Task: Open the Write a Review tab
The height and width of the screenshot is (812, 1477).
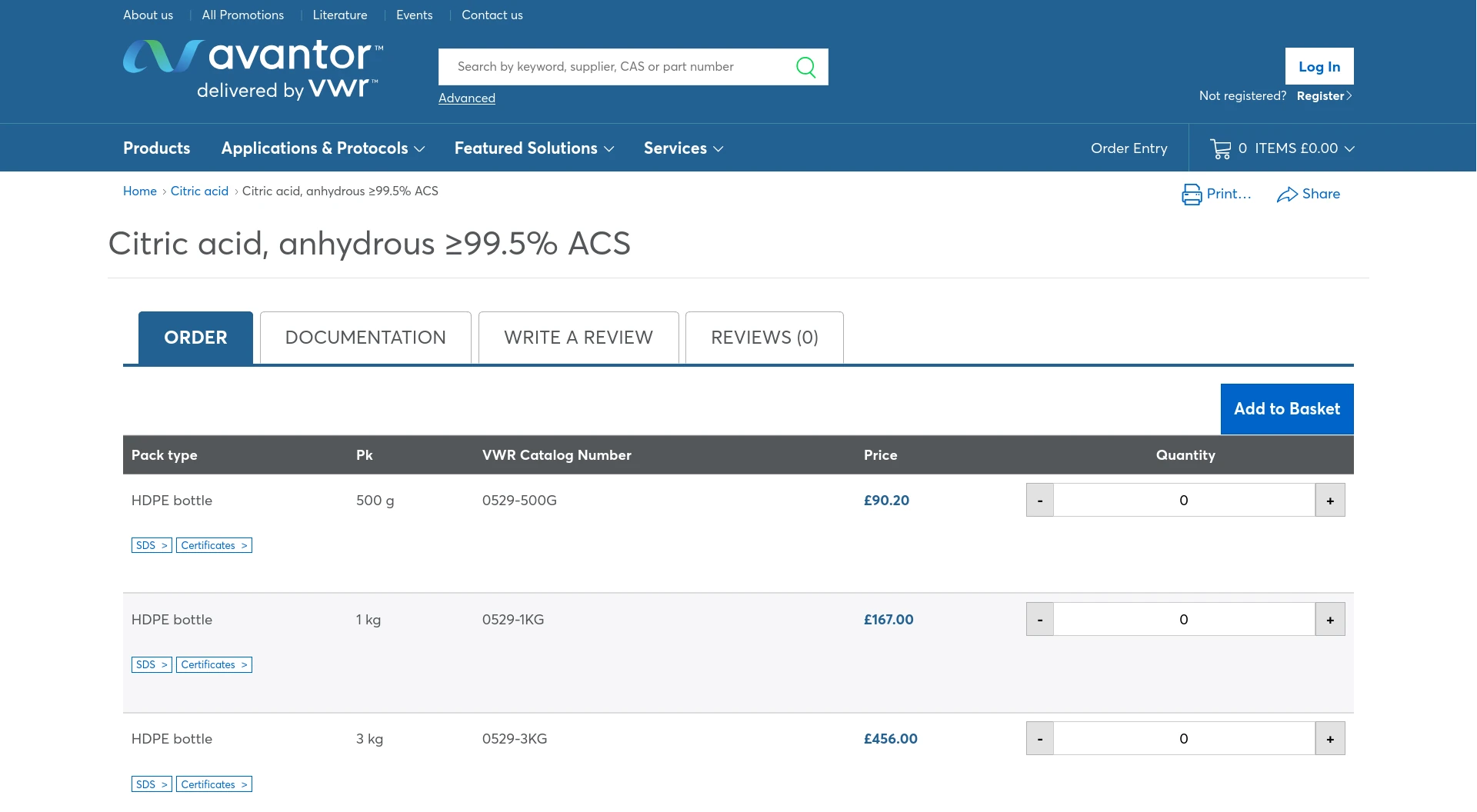Action: 578,338
